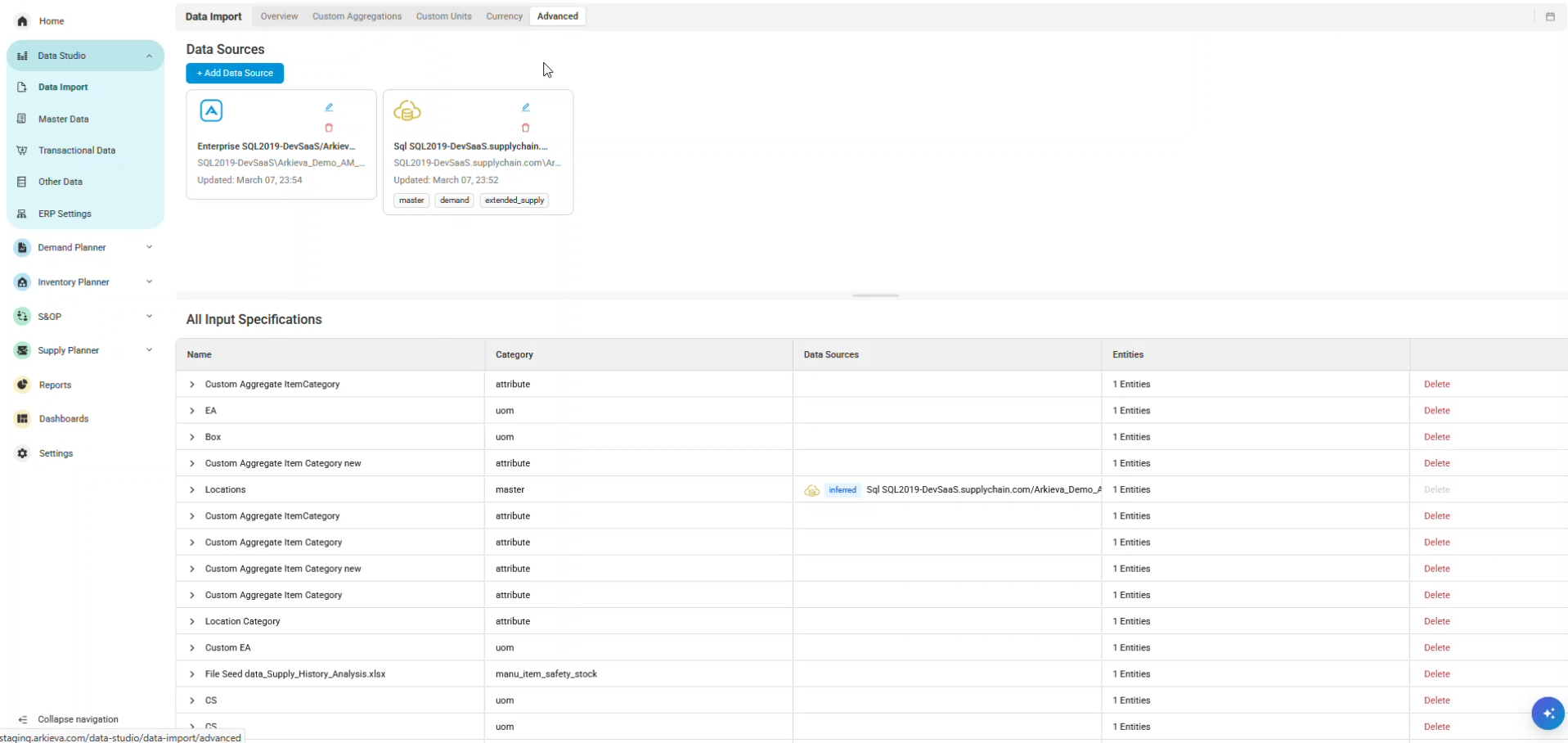Click the Add Data Source button
The width and height of the screenshot is (1568, 743).
[235, 73]
